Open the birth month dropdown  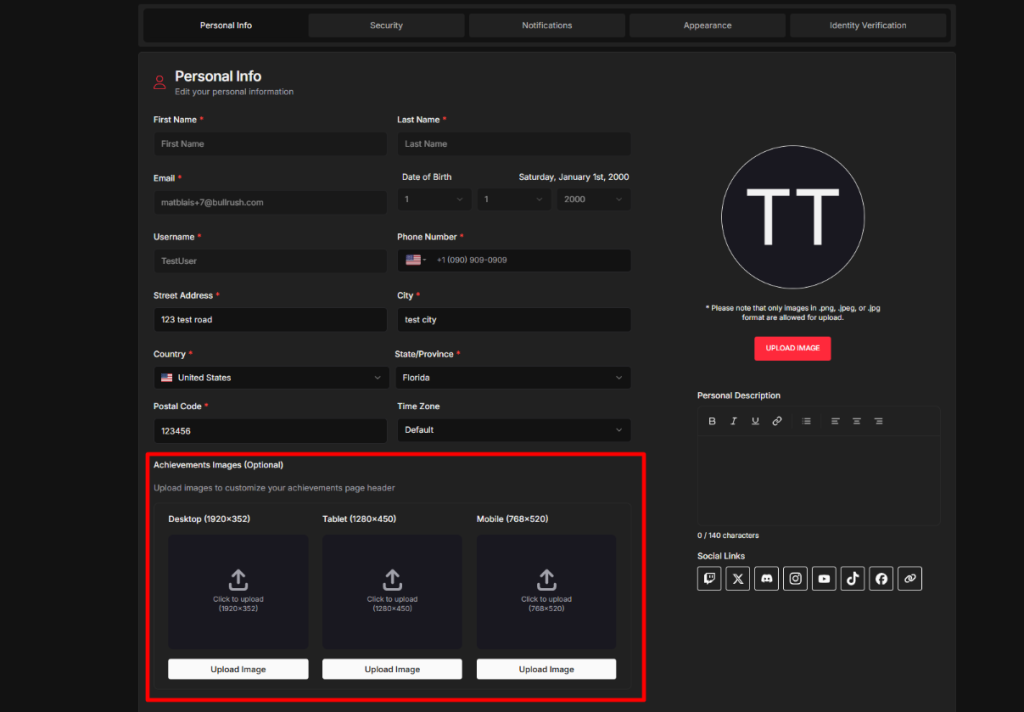tap(434, 199)
